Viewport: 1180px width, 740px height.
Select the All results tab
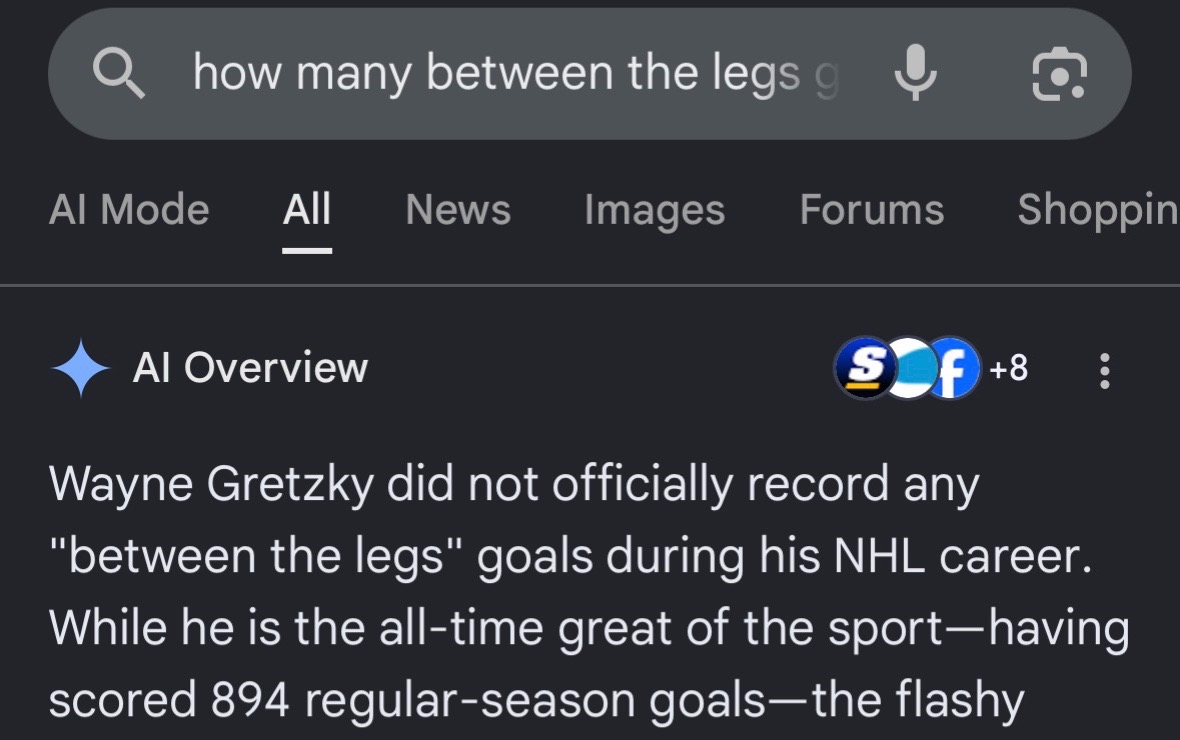click(x=307, y=209)
